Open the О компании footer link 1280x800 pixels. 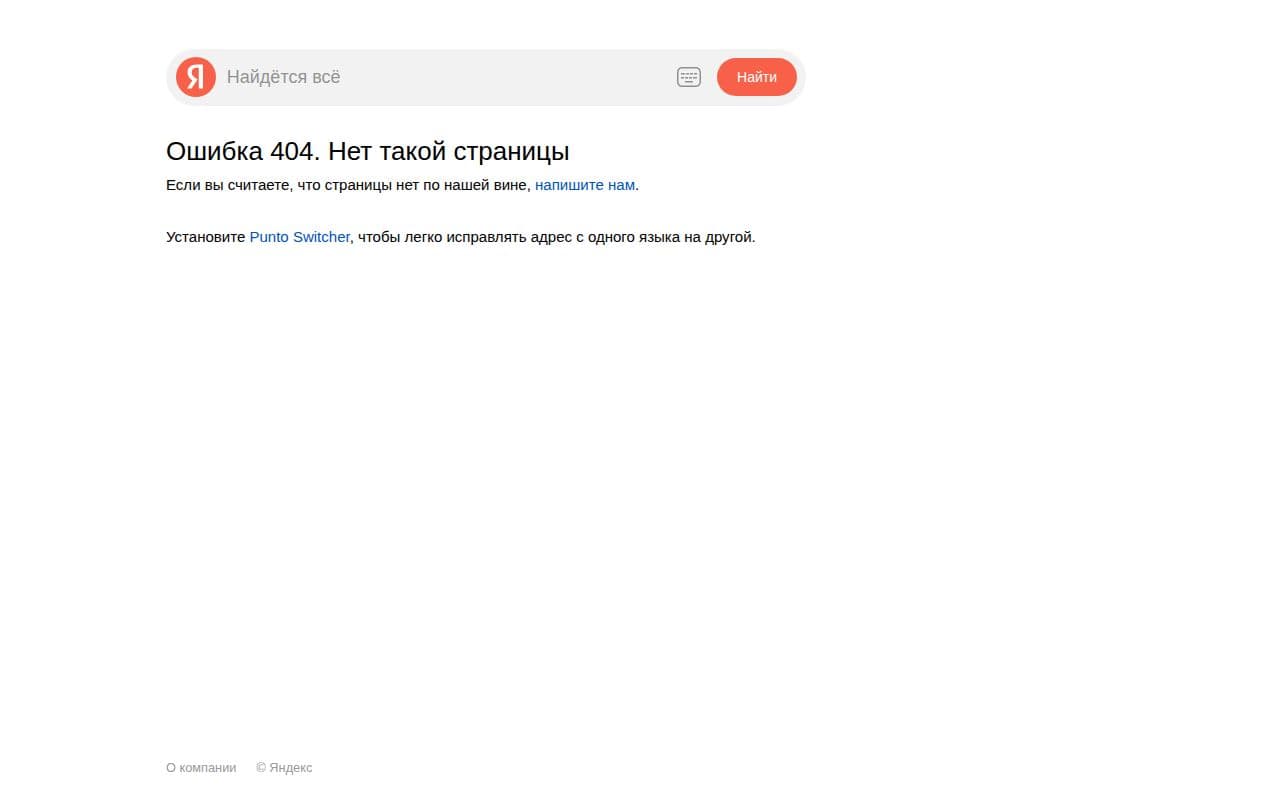click(x=201, y=768)
